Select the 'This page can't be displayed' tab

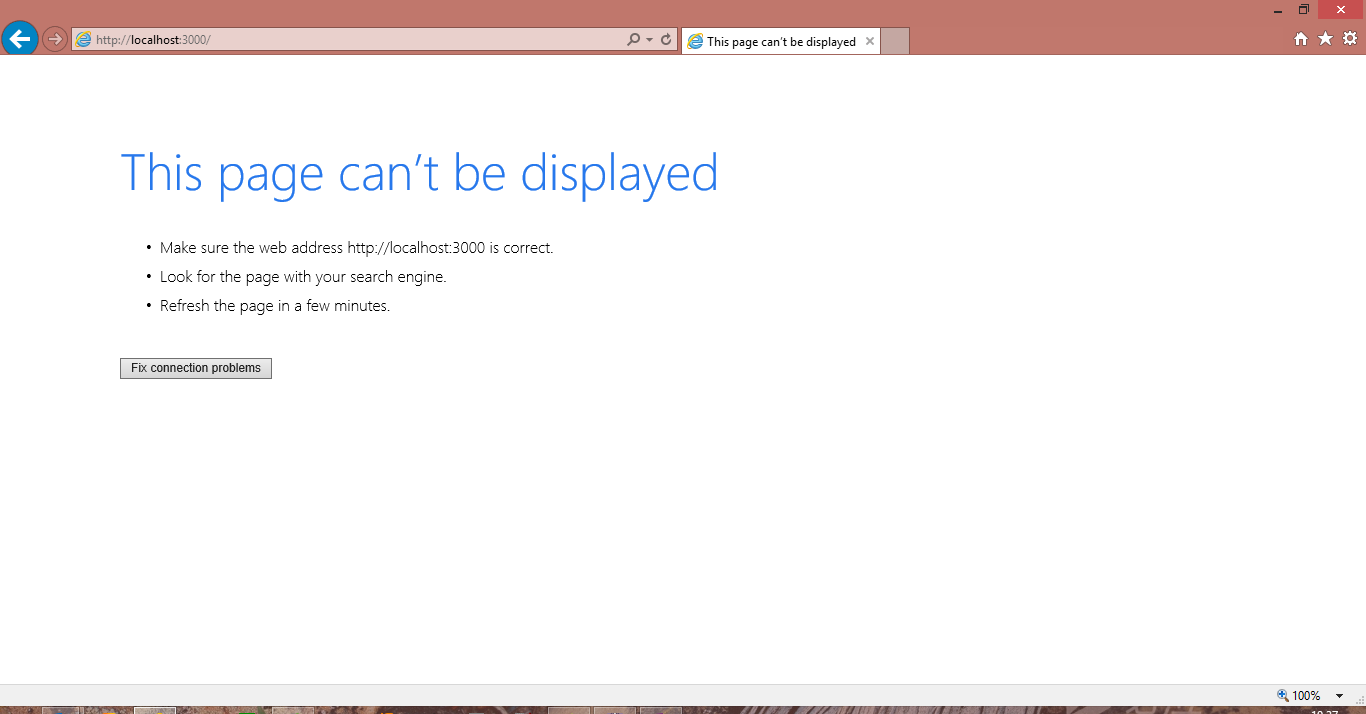[781, 41]
